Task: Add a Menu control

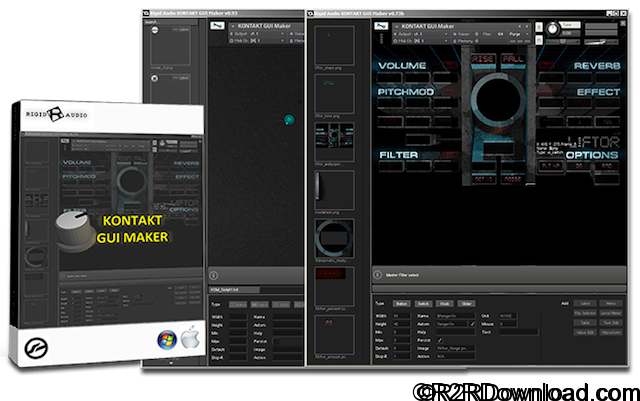Action: tap(611, 303)
